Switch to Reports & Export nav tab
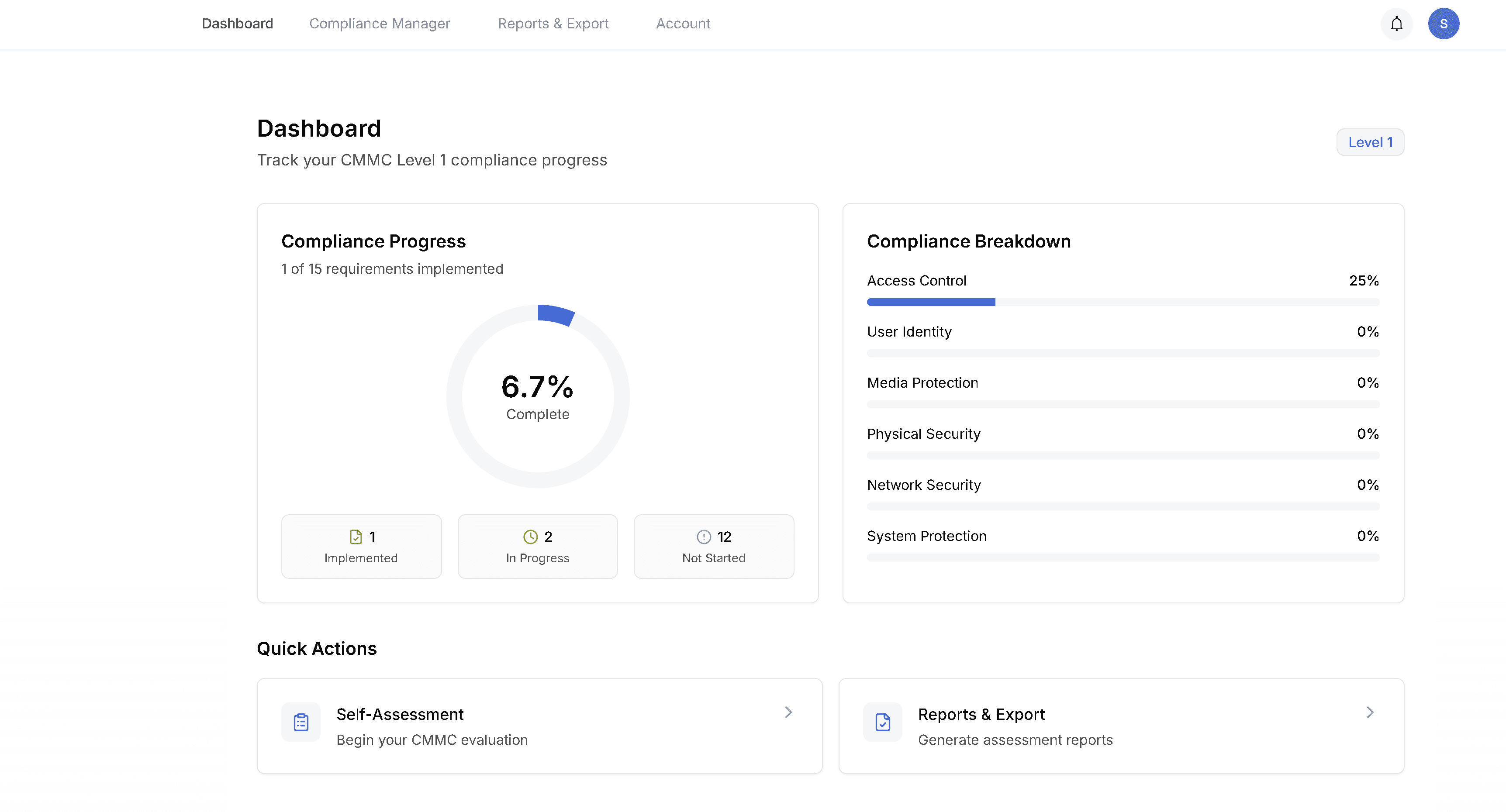The image size is (1506, 812). click(553, 24)
